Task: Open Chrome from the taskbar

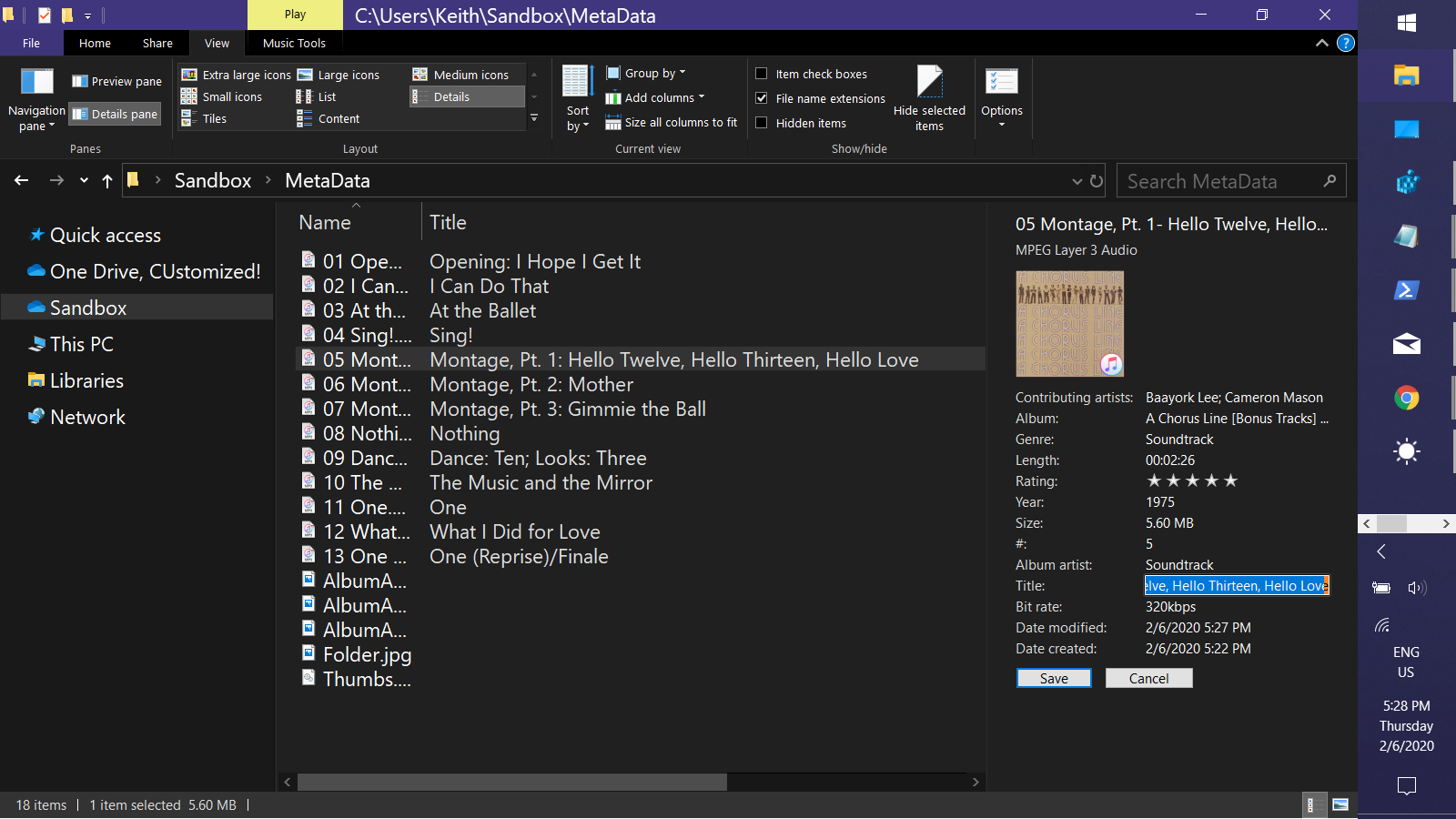Action: pos(1406,398)
